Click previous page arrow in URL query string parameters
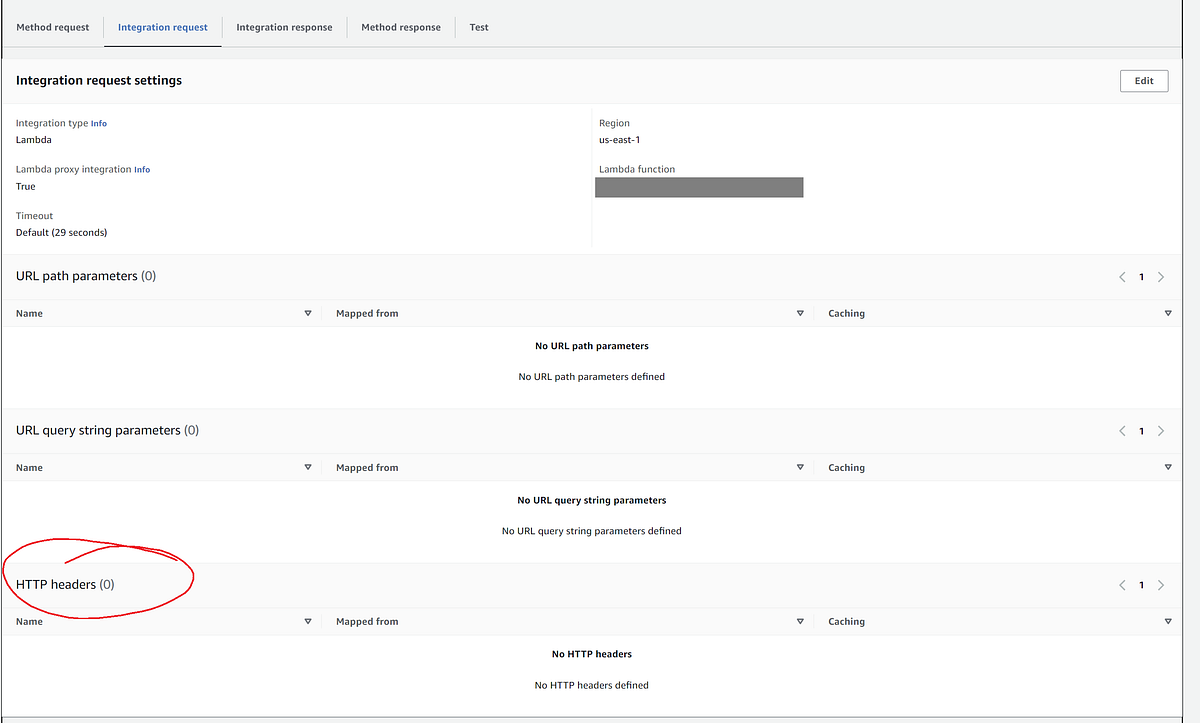This screenshot has width=1200, height=723. [x=1121, y=430]
